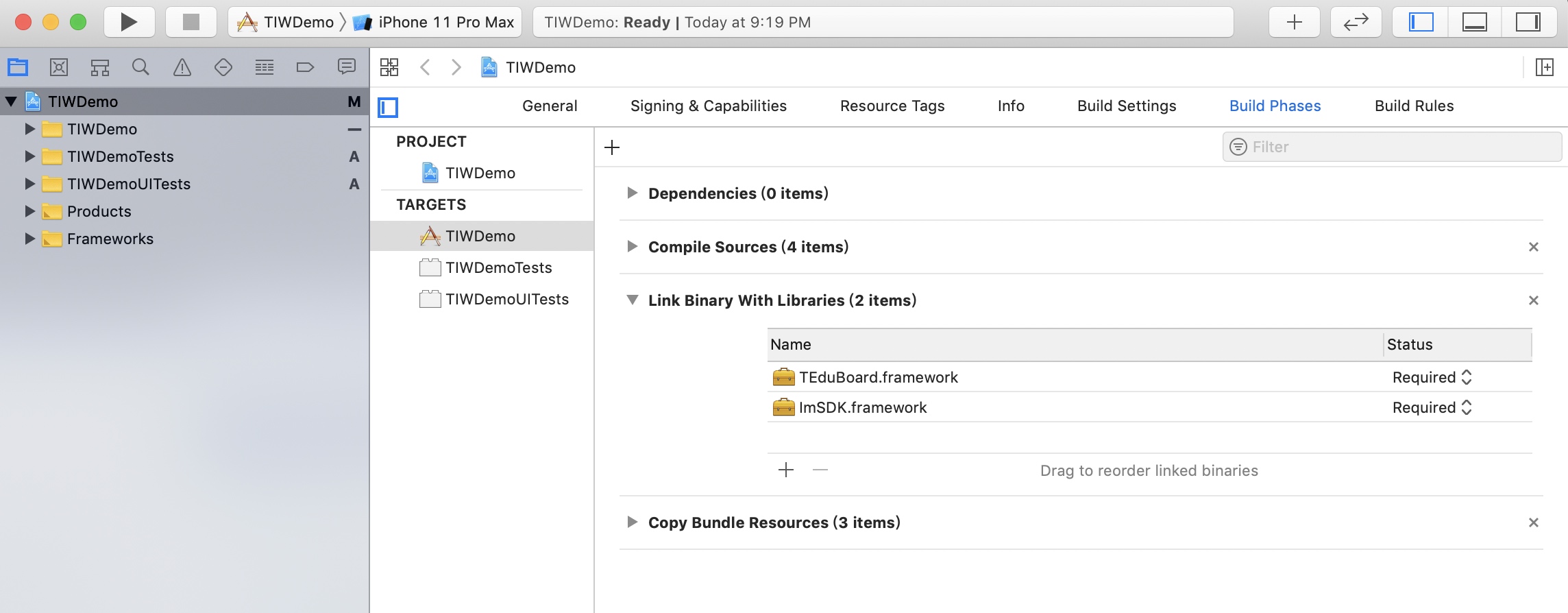Open the Source Control navigator
1568x613 pixels.
[x=59, y=67]
